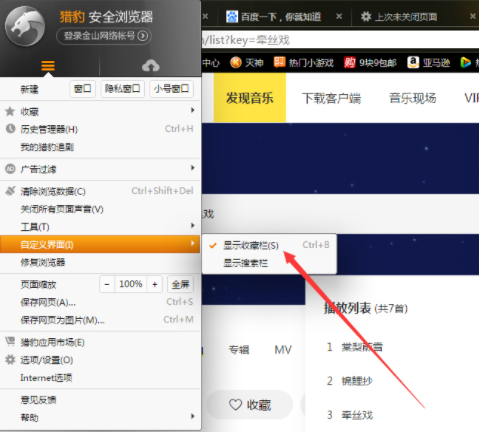Switch to the MV tab
The image size is (479, 432).
click(283, 350)
